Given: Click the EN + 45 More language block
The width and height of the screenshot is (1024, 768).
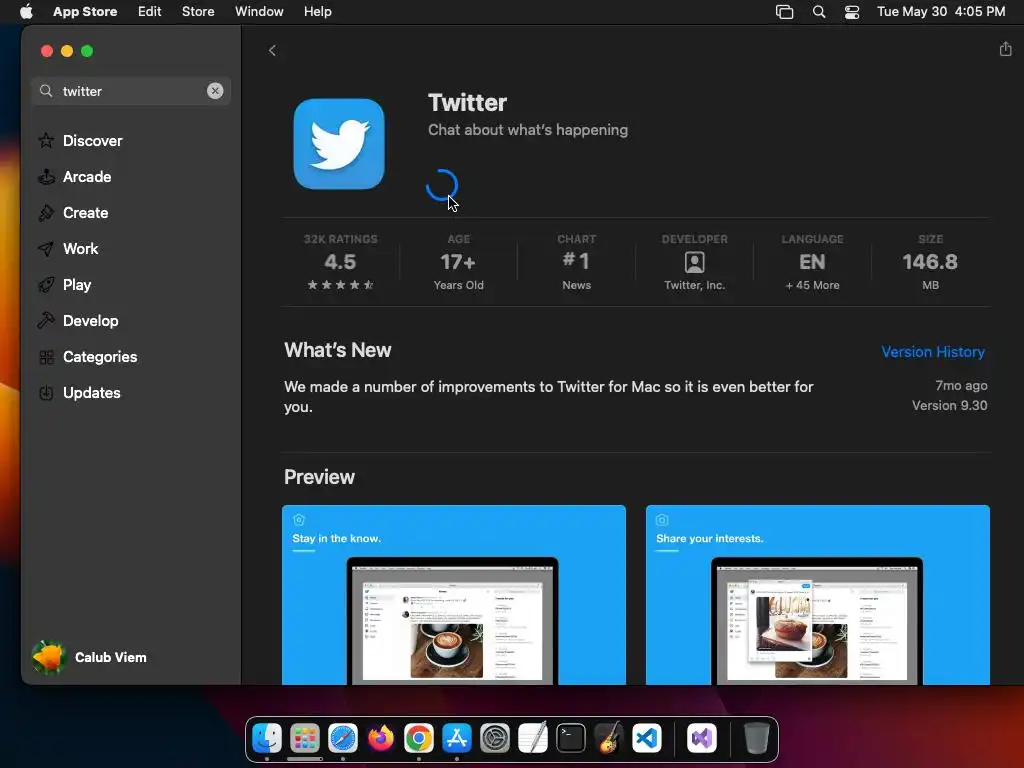Looking at the screenshot, I should pos(812,262).
